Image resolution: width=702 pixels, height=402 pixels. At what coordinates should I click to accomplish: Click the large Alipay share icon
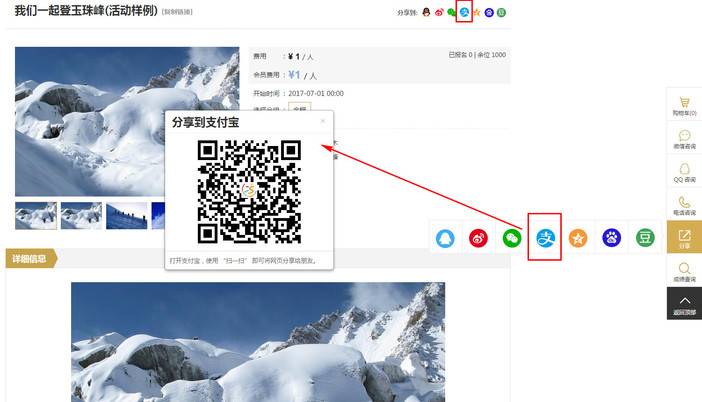pos(545,238)
